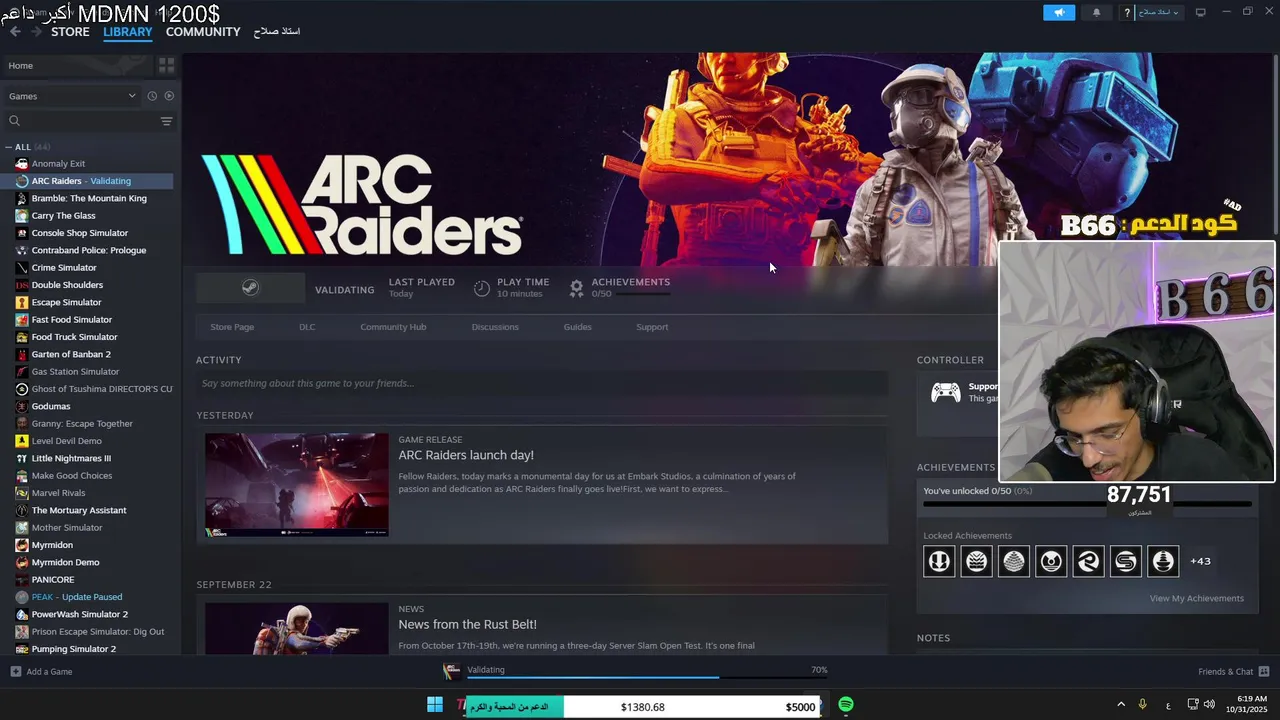This screenshot has height=720, width=1280.
Task: Click the Crime Simulator game icon
Action: click(22, 268)
